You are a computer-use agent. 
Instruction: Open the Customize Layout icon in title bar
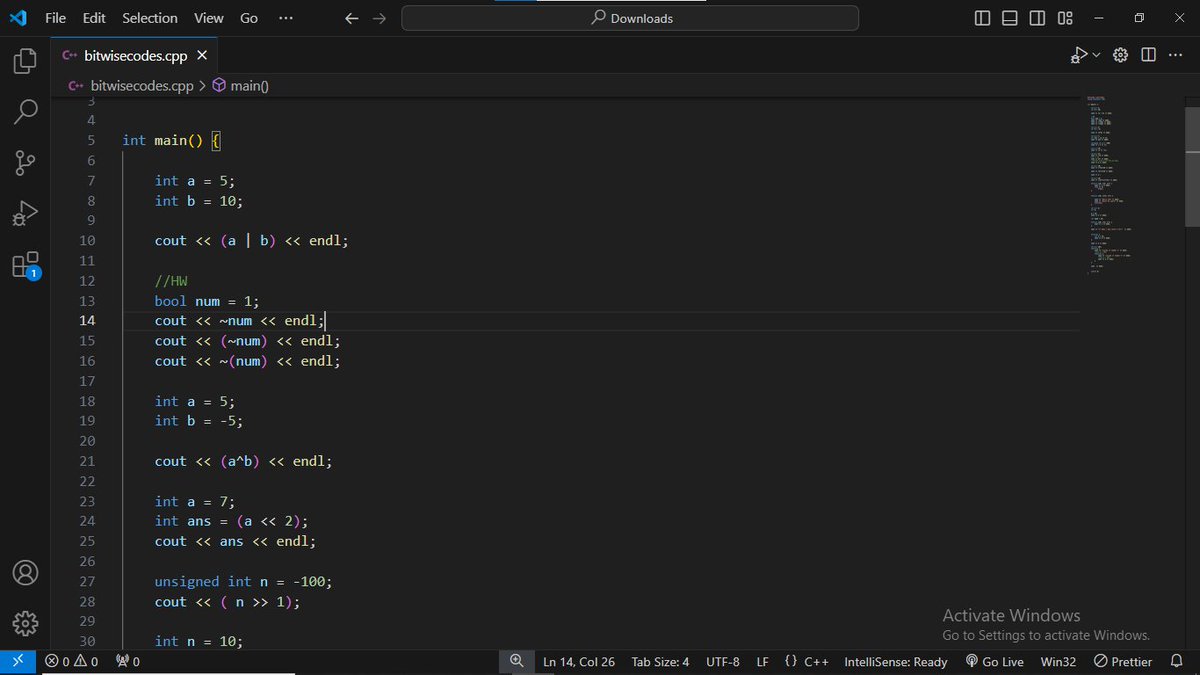point(1065,18)
